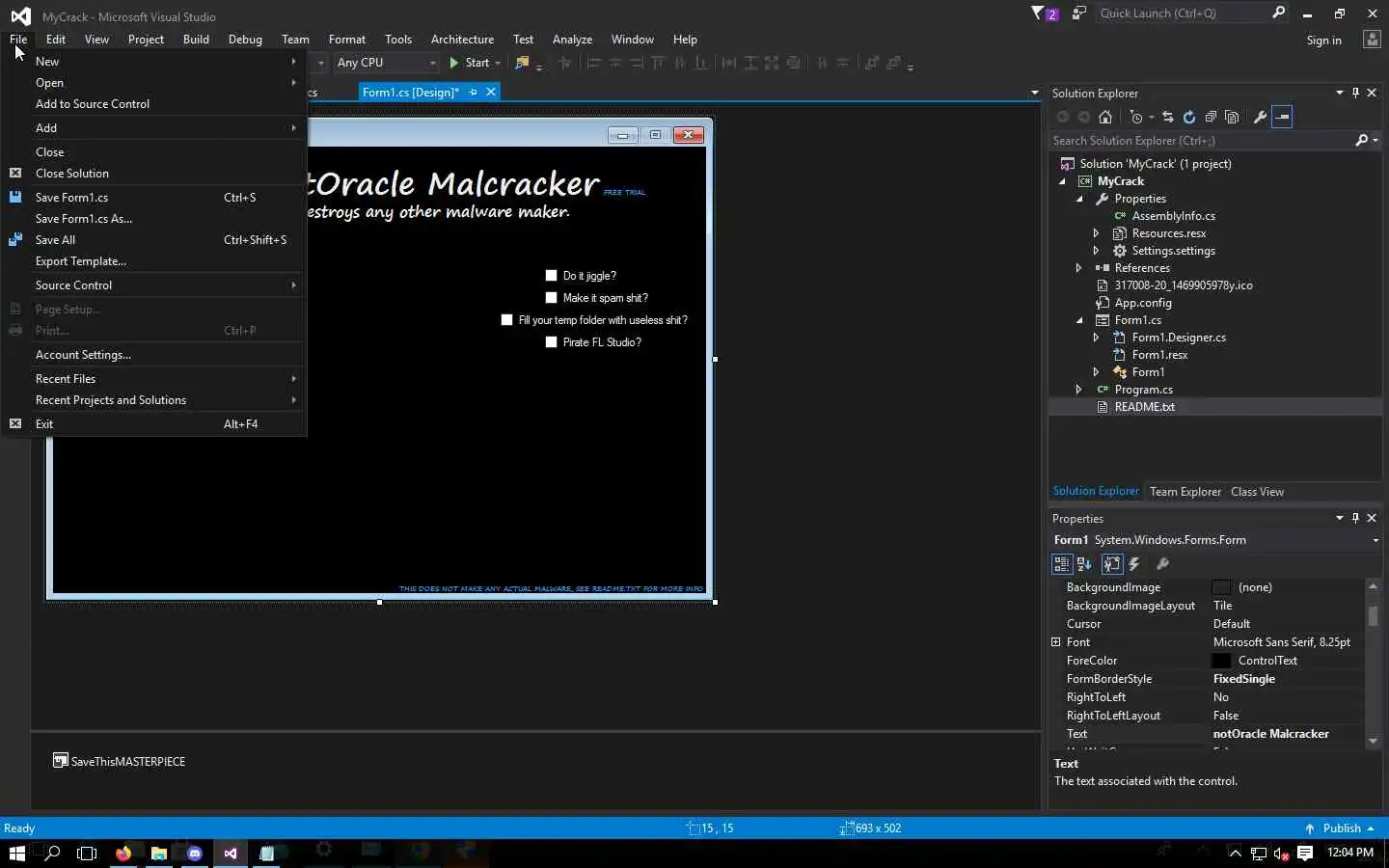Click the Alphabetical sort icon in Properties
This screenshot has width=1389, height=868.
(x=1084, y=564)
